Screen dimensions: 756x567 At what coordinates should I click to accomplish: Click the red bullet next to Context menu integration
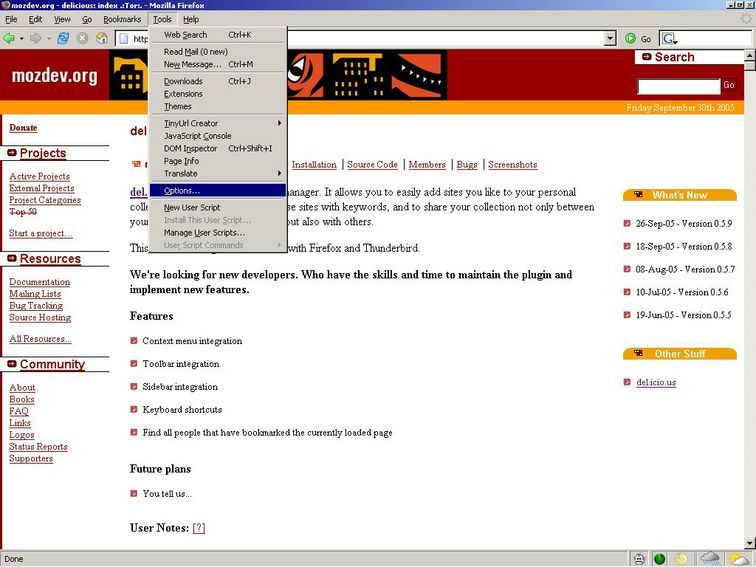pyautogui.click(x=134, y=341)
